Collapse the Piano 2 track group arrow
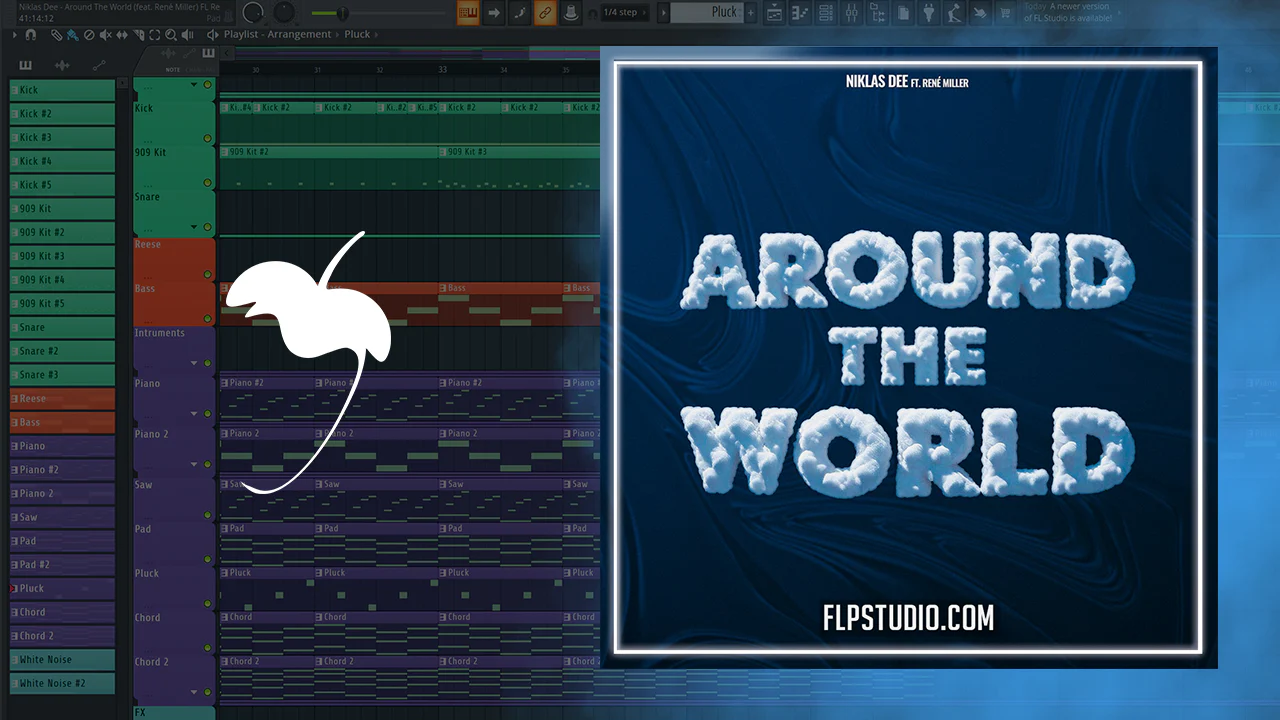The height and width of the screenshot is (720, 1280). (x=194, y=465)
